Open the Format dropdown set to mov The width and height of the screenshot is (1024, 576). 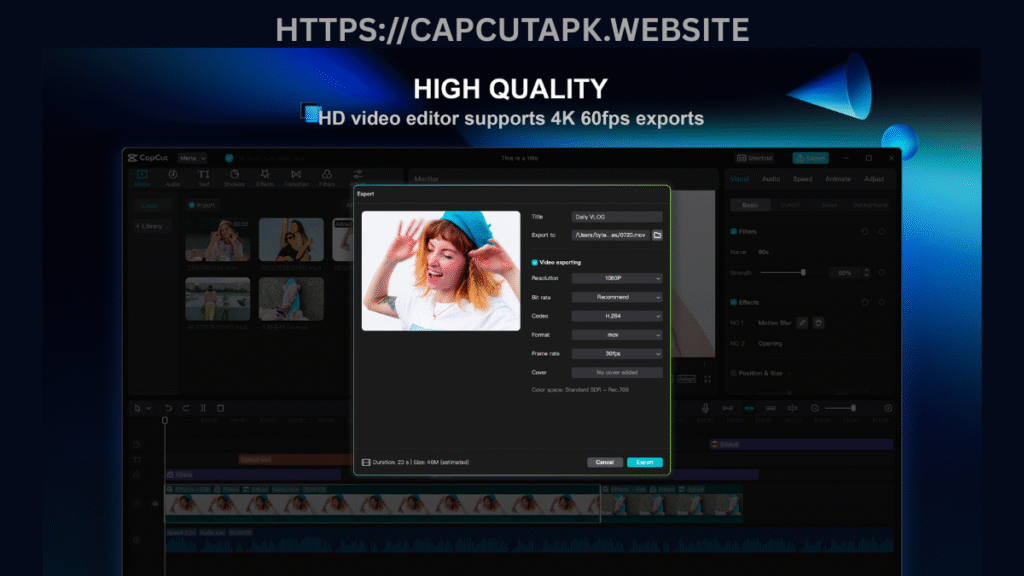[x=616, y=335]
